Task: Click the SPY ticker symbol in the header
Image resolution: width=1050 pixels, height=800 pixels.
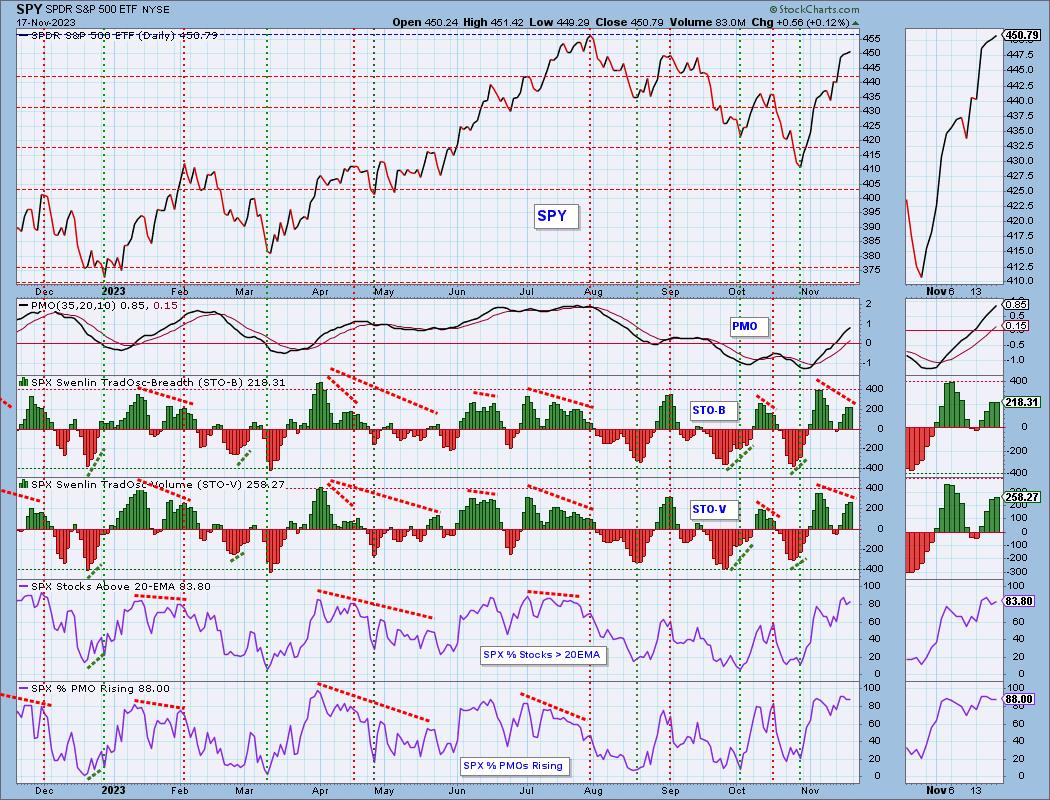Action: tap(29, 9)
